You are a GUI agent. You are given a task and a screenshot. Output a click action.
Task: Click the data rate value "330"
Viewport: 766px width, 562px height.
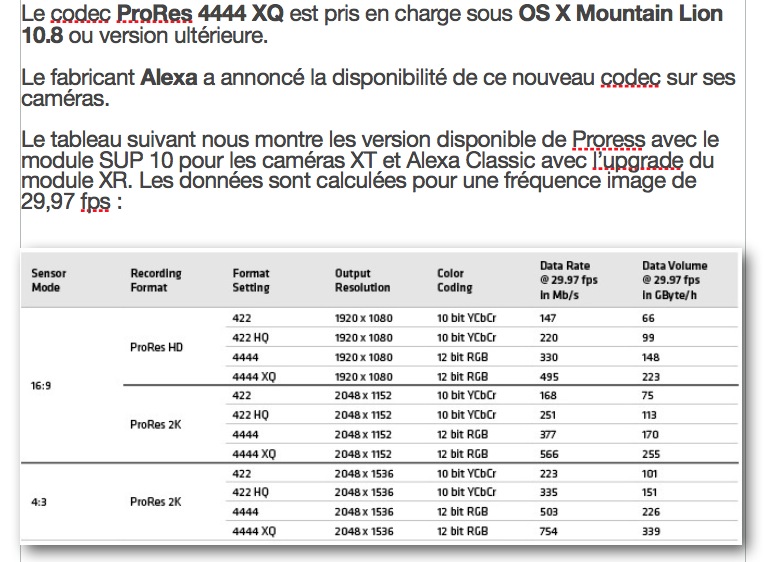(549, 357)
